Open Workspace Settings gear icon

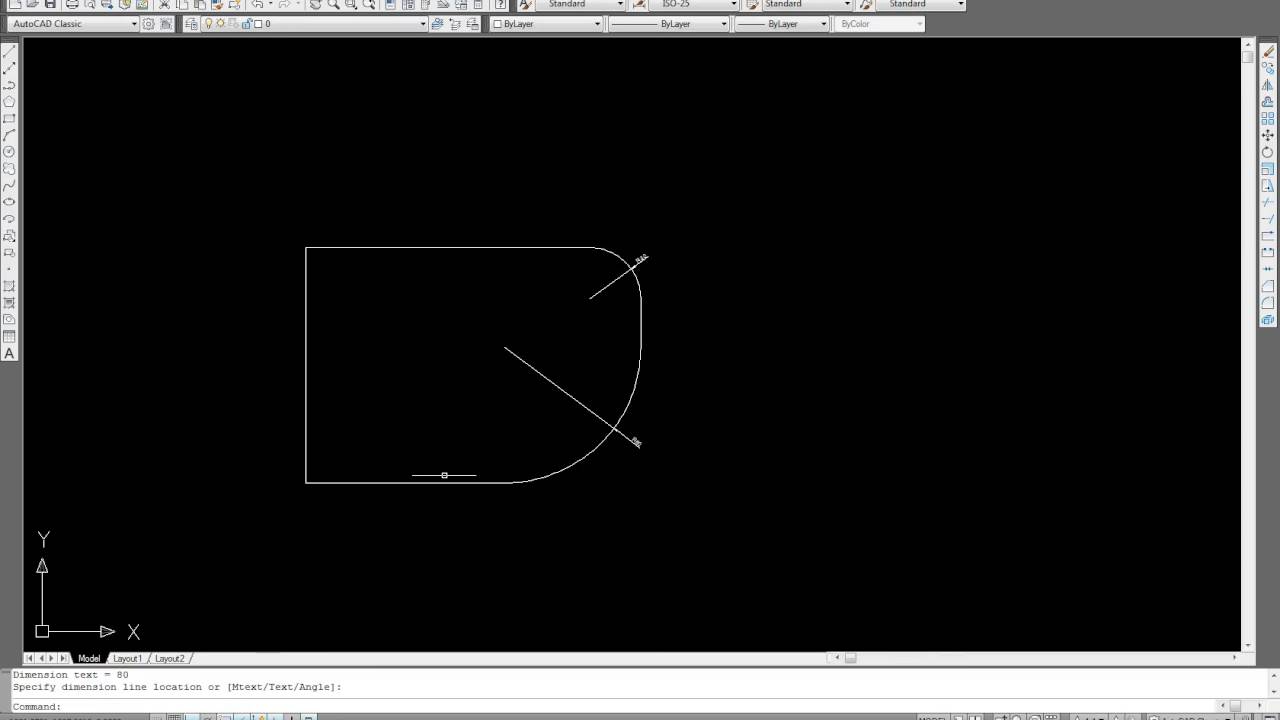149,24
